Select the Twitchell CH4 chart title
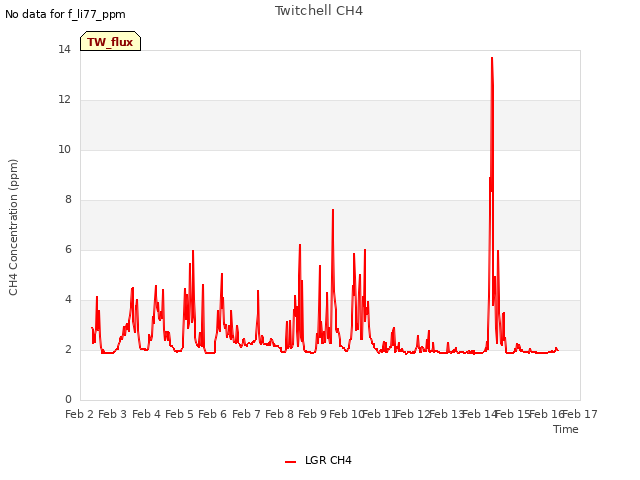This screenshot has height=480, width=640. pyautogui.click(x=319, y=11)
